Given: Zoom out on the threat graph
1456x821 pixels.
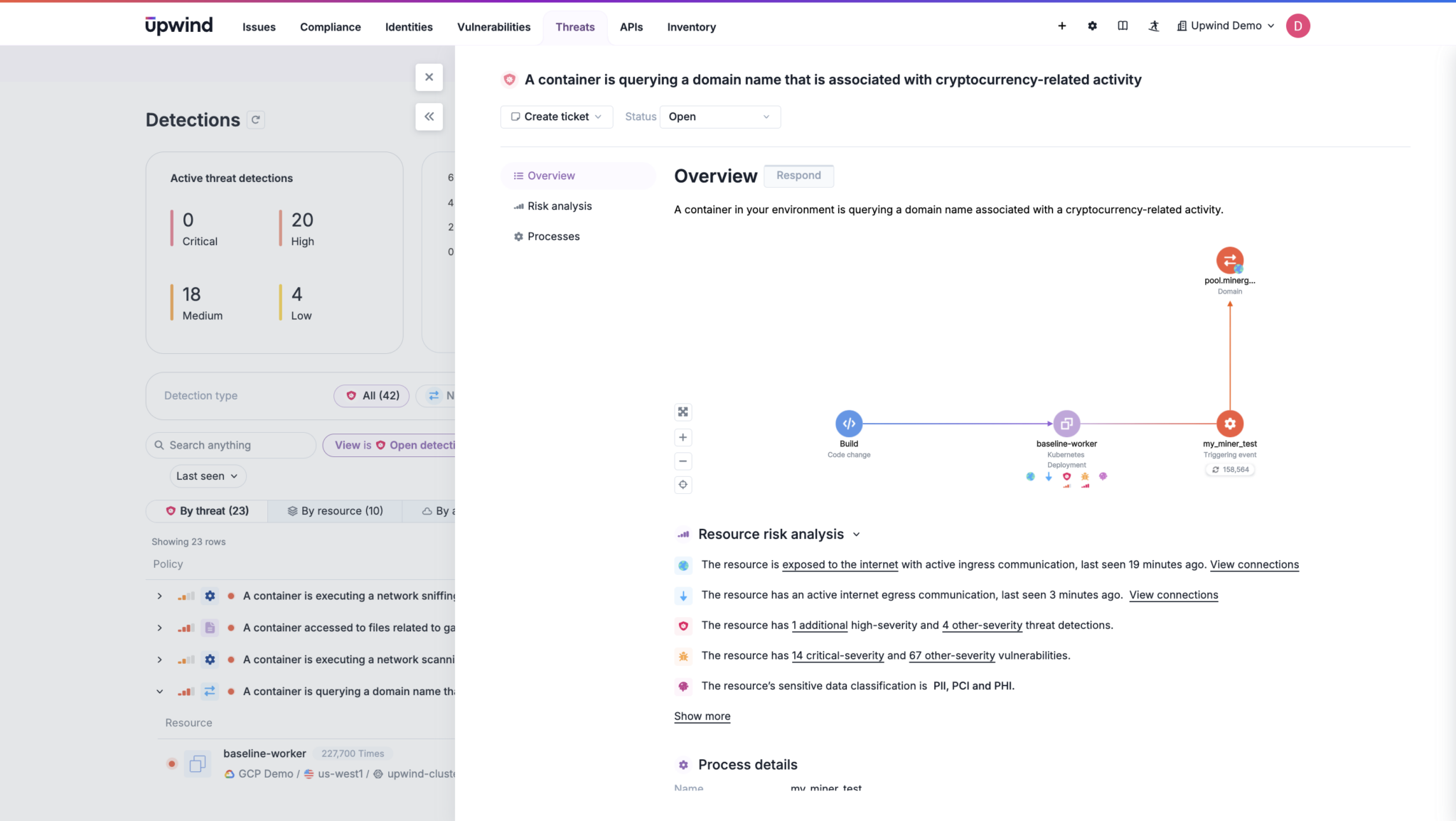Looking at the screenshot, I should [682, 461].
